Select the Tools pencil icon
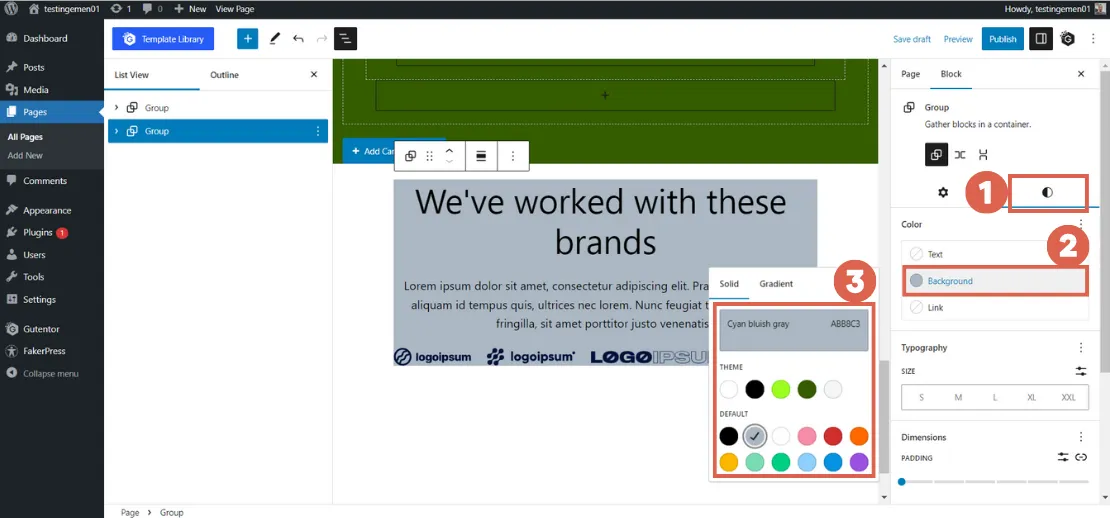Image resolution: width=1110 pixels, height=518 pixels. click(275, 39)
